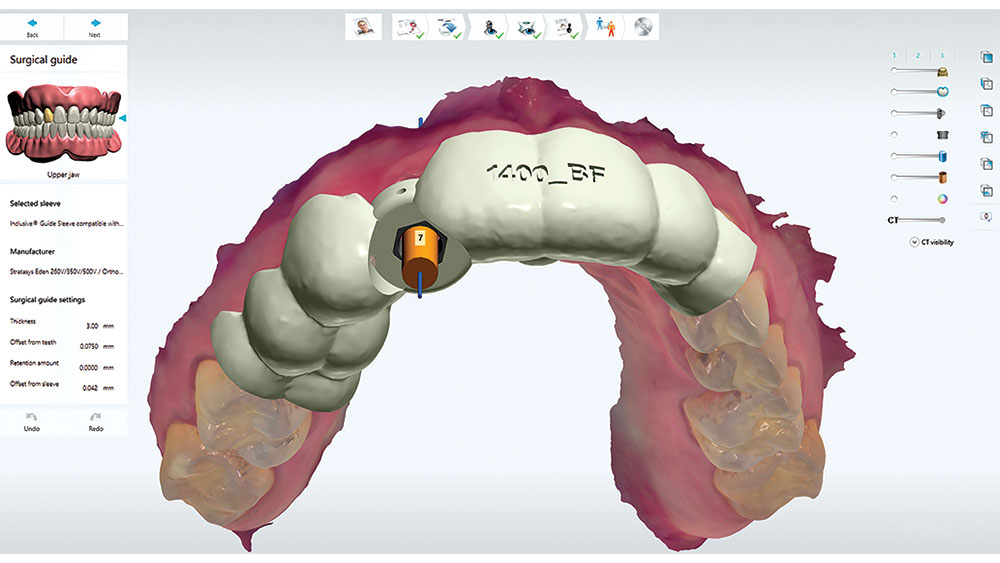Open the jaw scan eye inspection step
The width and height of the screenshot is (1000, 563).
pyautogui.click(x=529, y=27)
